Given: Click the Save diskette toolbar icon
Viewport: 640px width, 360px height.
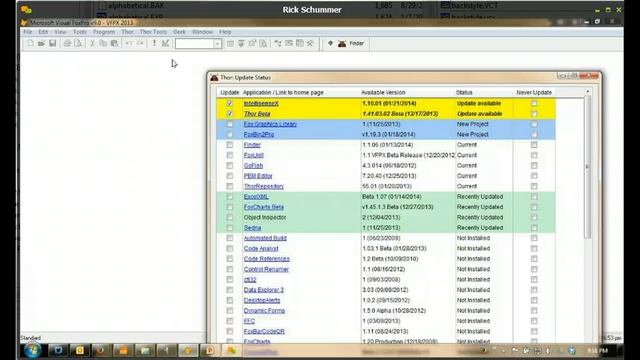Looking at the screenshot, I should (x=53, y=43).
